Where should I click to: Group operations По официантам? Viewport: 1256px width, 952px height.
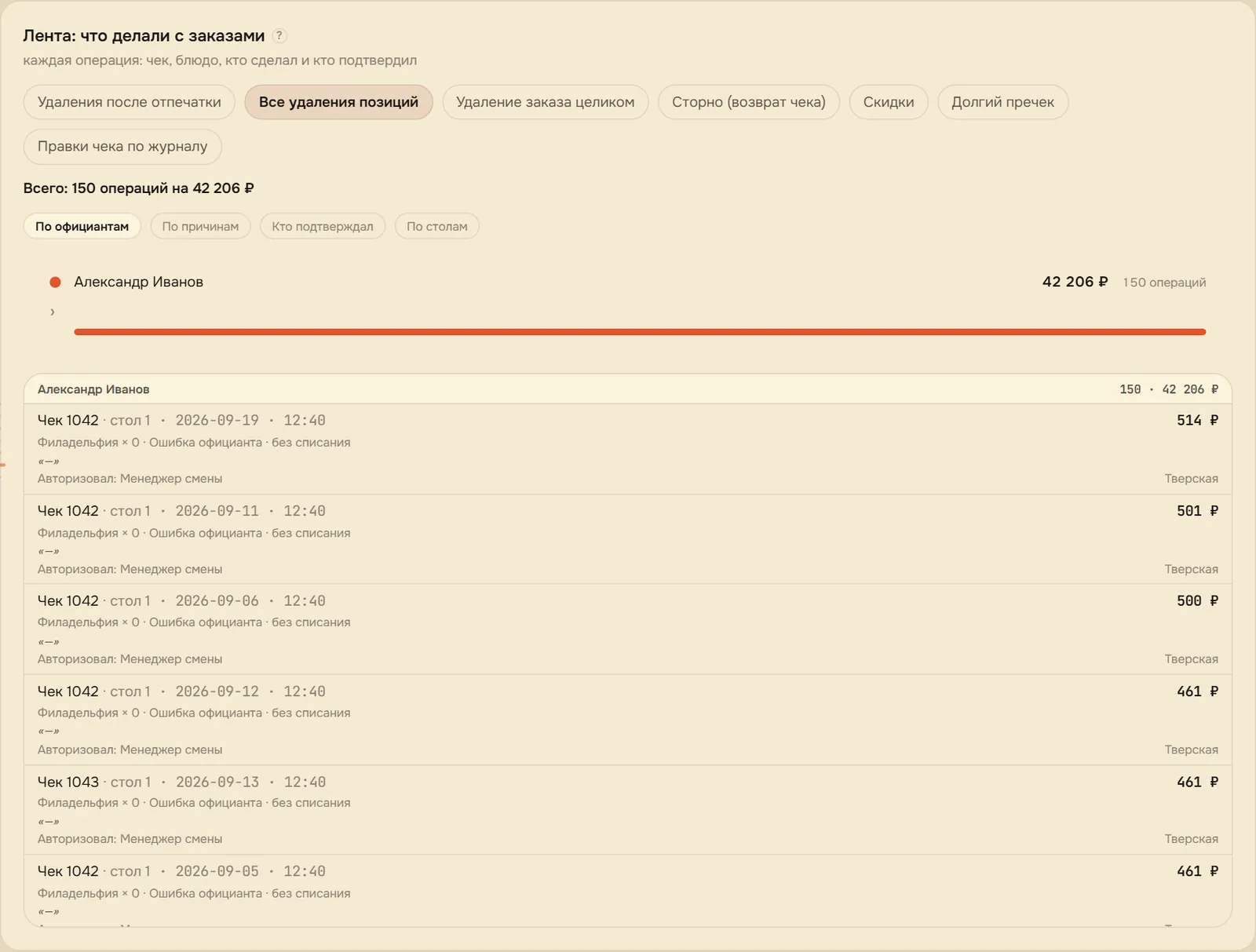[82, 226]
